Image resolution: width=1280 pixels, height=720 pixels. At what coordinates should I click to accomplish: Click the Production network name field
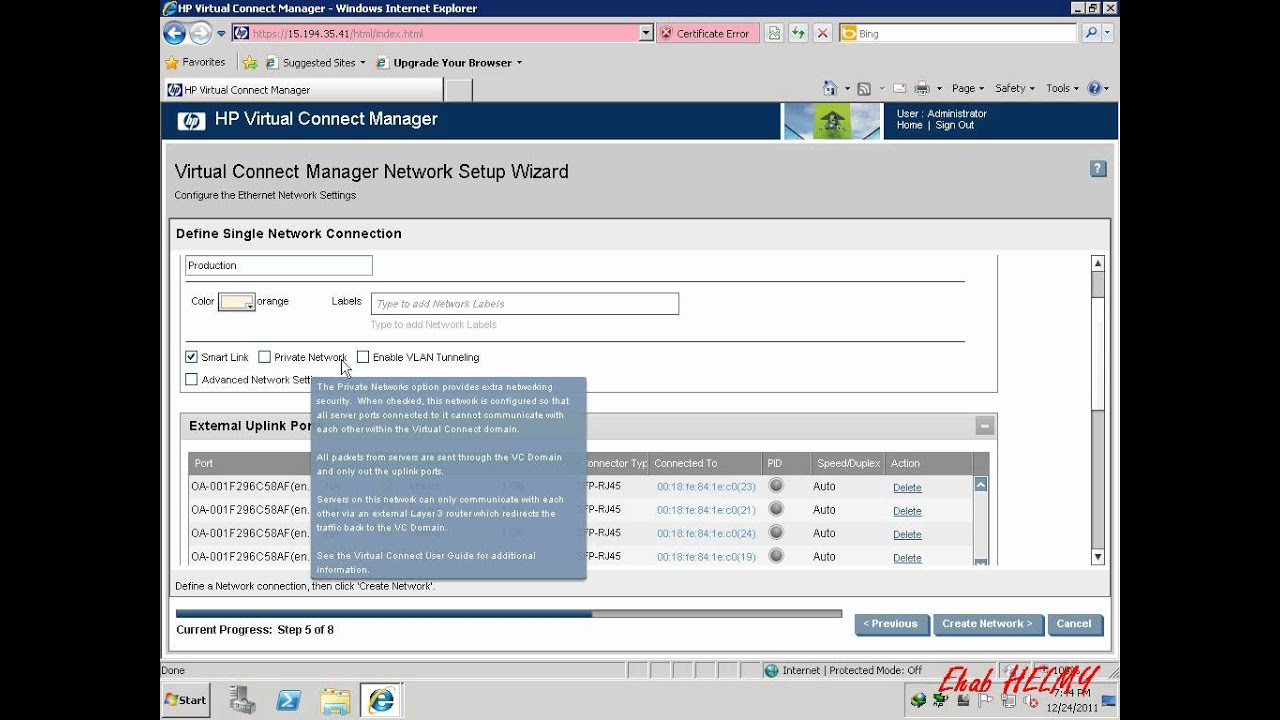[279, 265]
